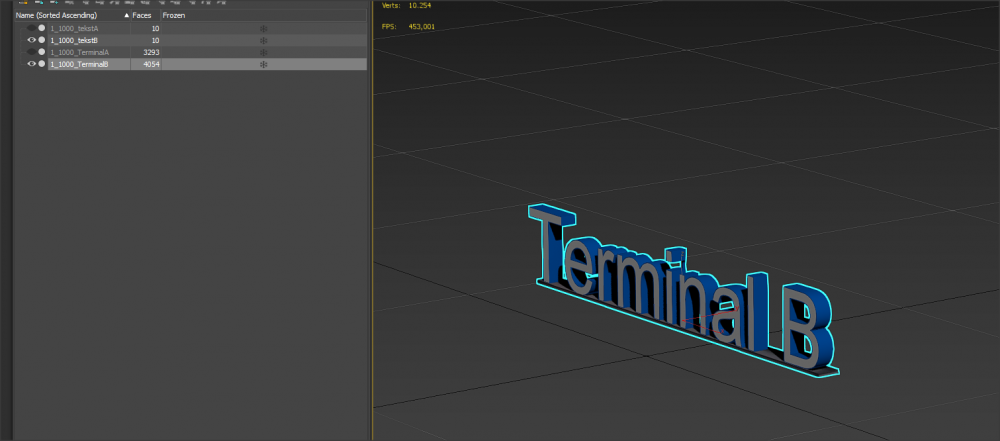The width and height of the screenshot is (1000, 441).
Task: Sort by the Name (Sorted Ascending) column header
Action: coord(60,16)
